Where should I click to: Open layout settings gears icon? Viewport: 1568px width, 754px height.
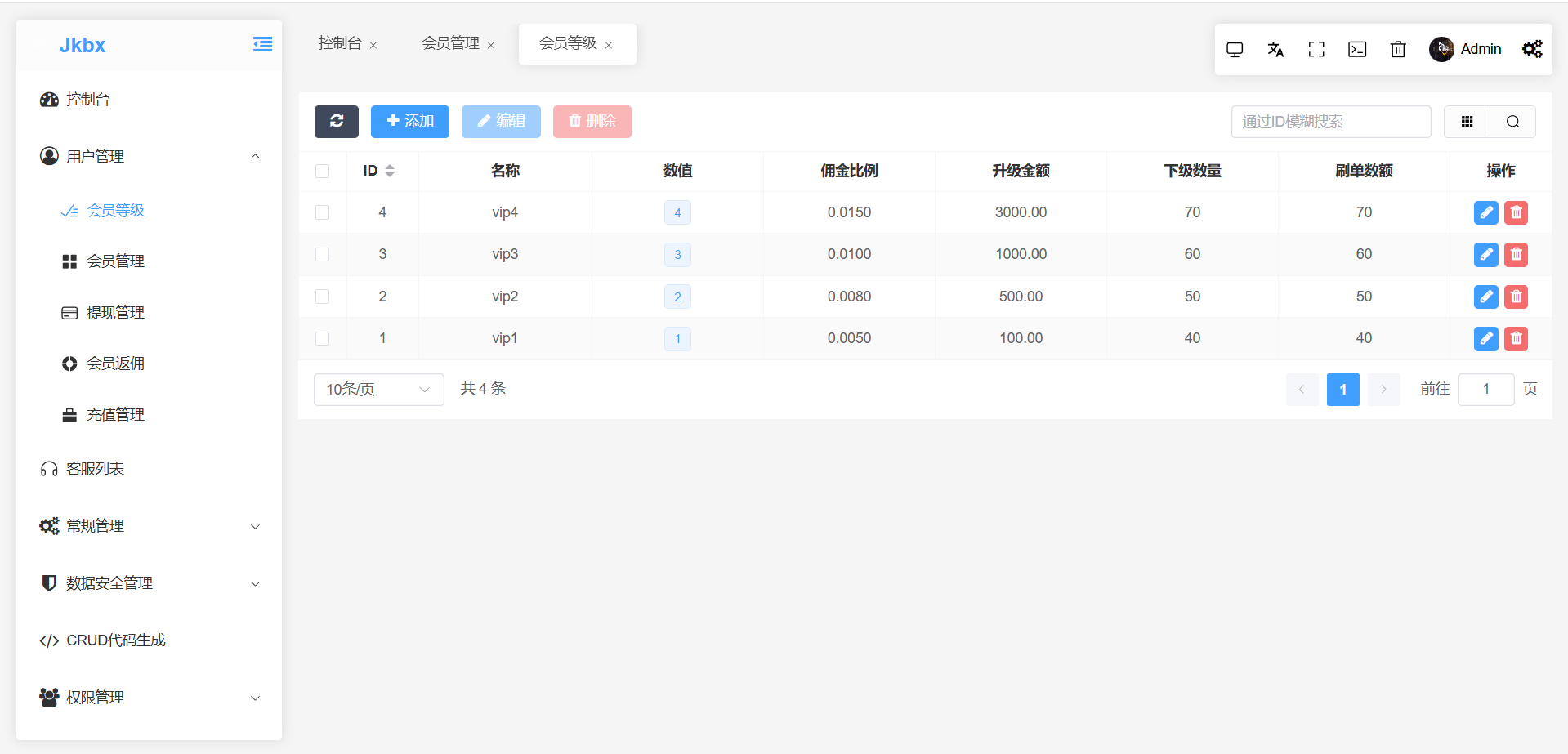coord(1532,50)
